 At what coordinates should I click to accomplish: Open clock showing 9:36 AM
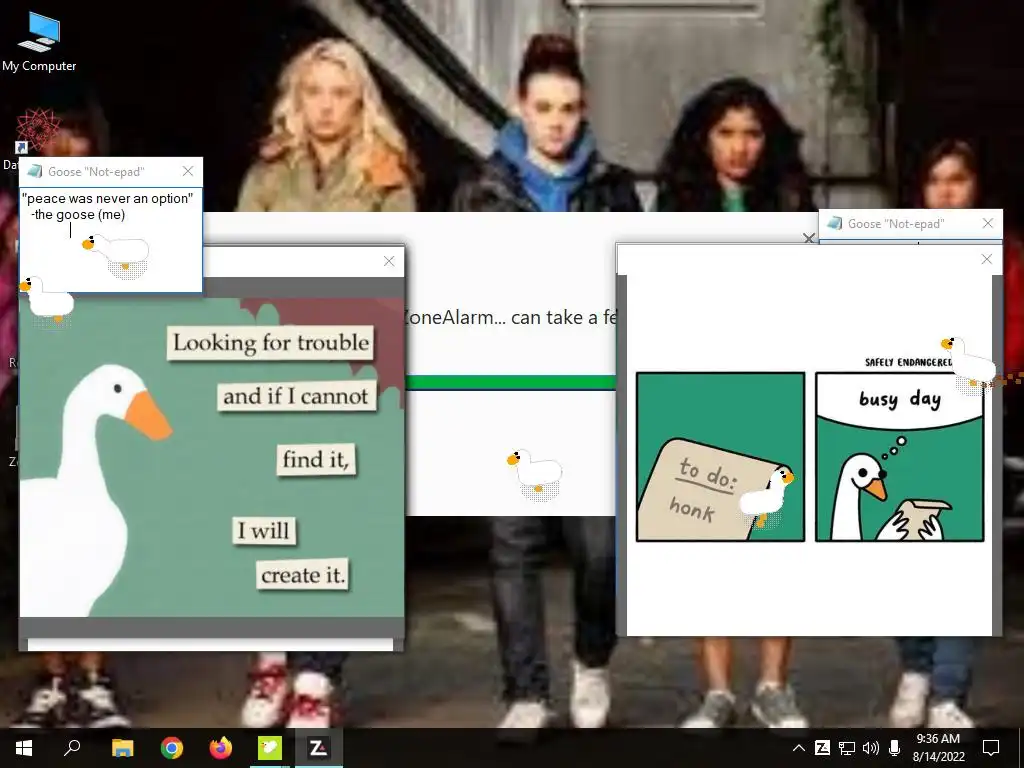(x=938, y=739)
